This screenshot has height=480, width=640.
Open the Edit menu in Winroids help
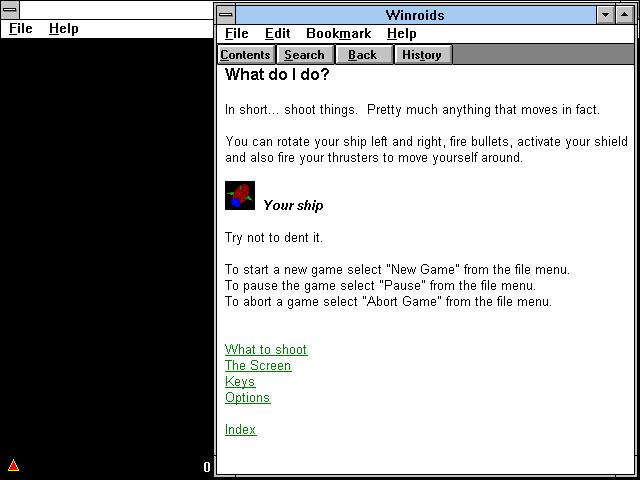coord(277,33)
